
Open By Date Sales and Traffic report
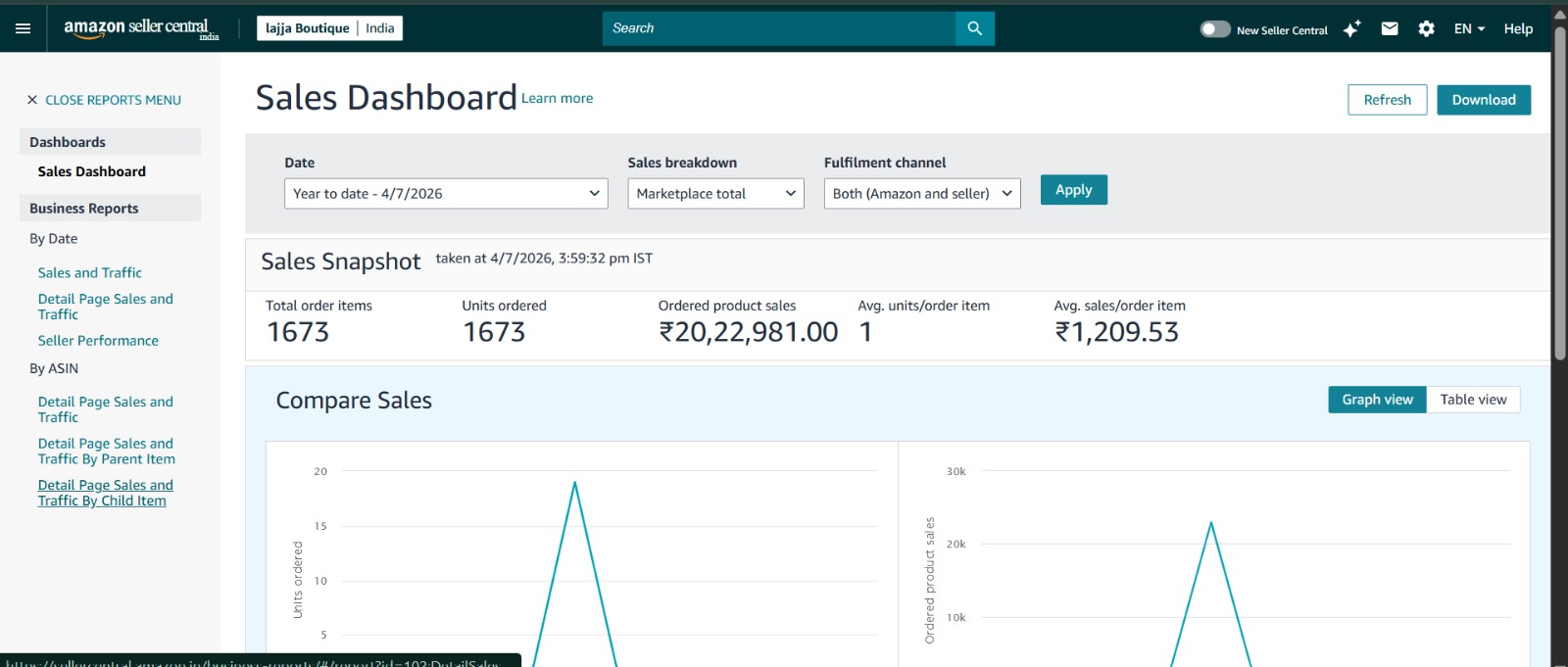click(90, 273)
